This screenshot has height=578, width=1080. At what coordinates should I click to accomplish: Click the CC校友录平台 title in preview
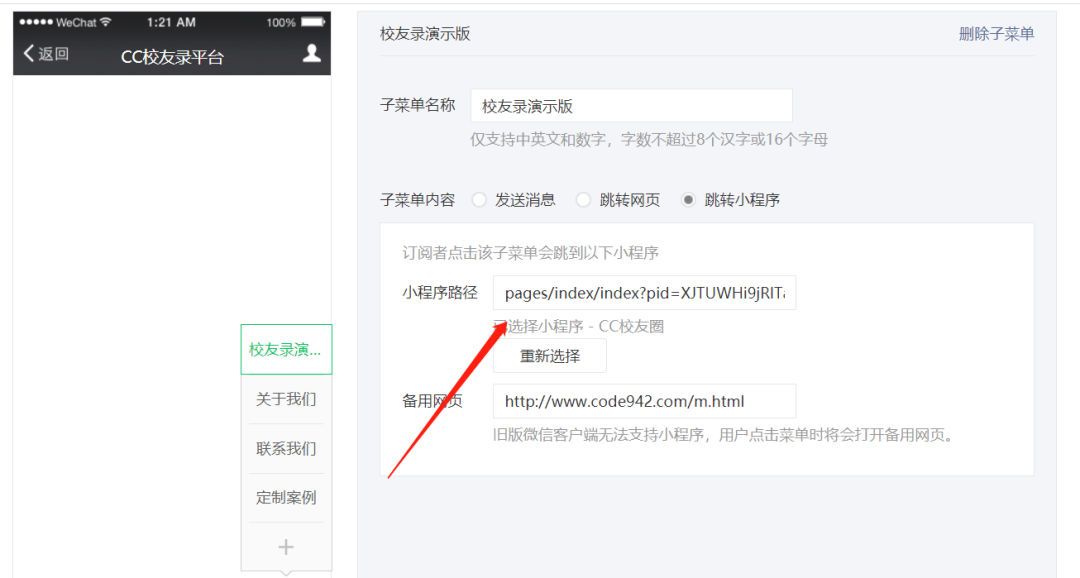coord(172,57)
